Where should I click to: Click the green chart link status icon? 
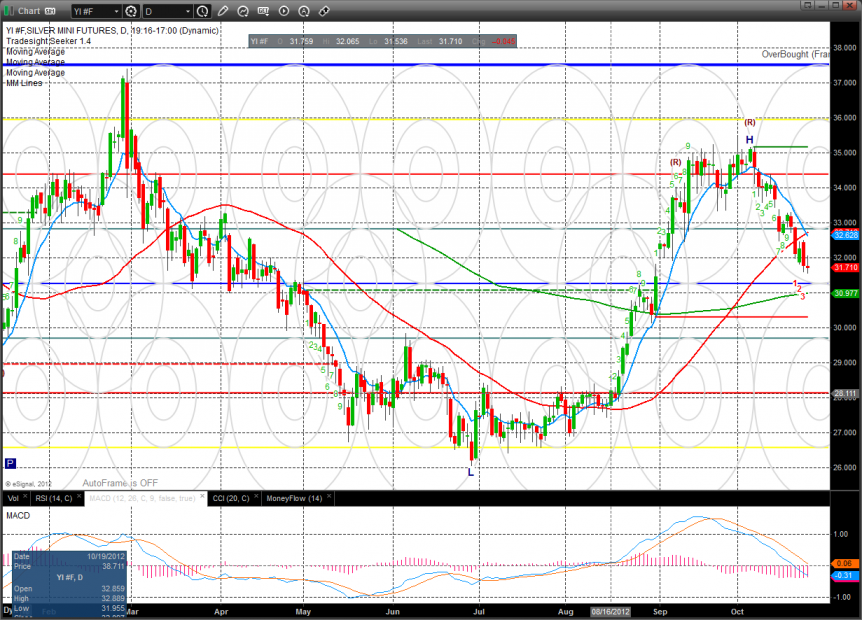pyautogui.click(x=8, y=11)
